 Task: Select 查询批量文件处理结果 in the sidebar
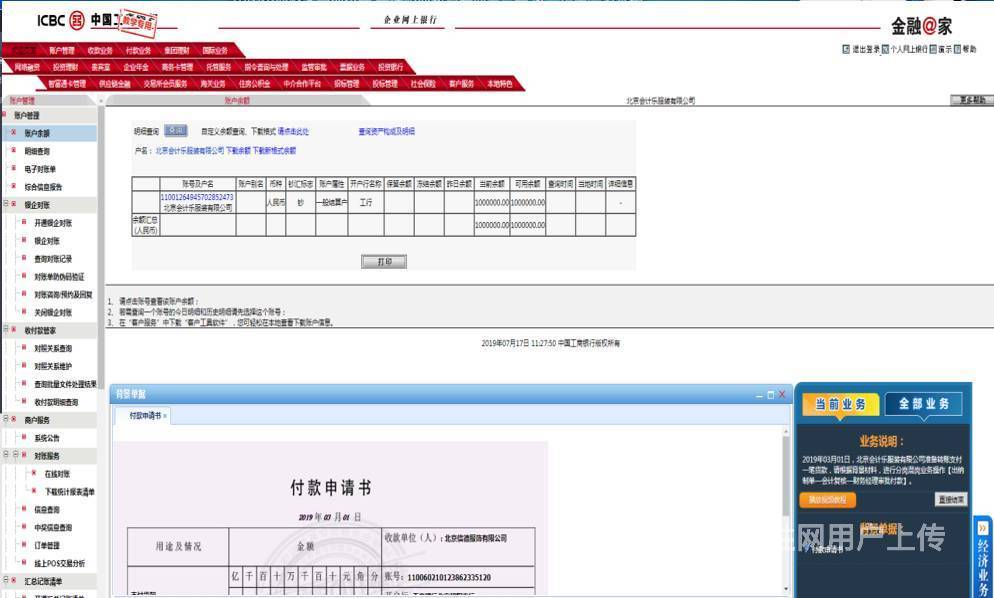coord(65,384)
